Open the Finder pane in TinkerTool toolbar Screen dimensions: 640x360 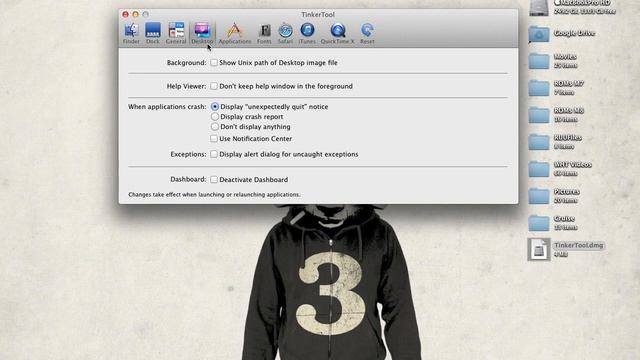click(131, 33)
